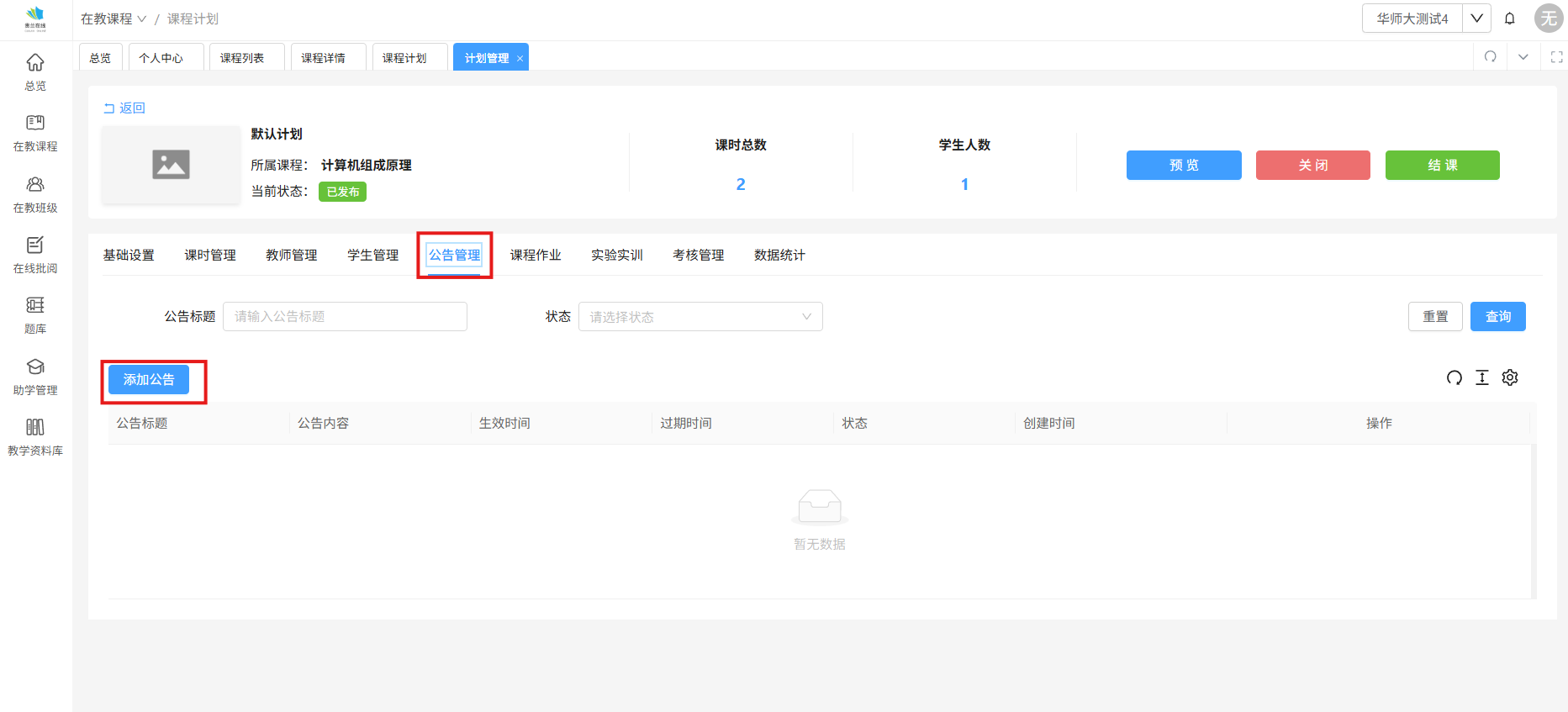Click the notification bell icon

click(1510, 18)
